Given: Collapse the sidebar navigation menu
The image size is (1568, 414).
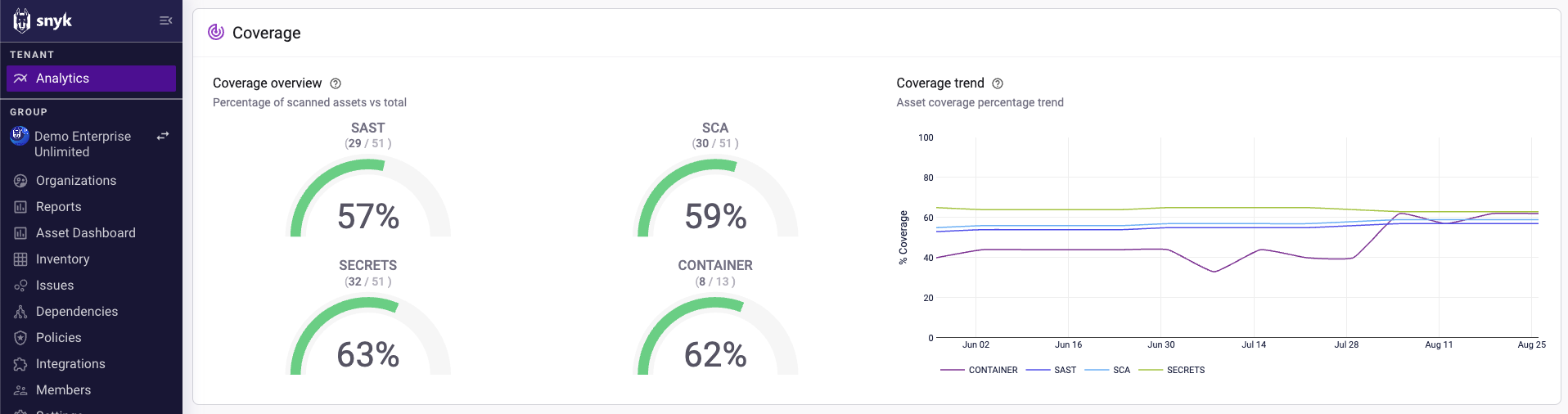Looking at the screenshot, I should coord(165,20).
